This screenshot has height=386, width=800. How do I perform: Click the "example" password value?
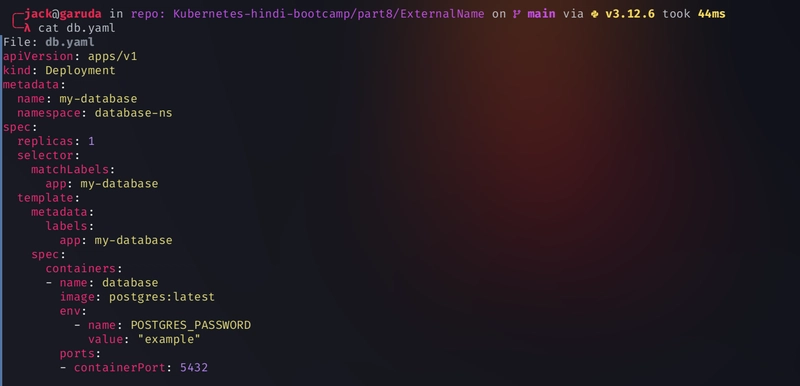[169, 339]
